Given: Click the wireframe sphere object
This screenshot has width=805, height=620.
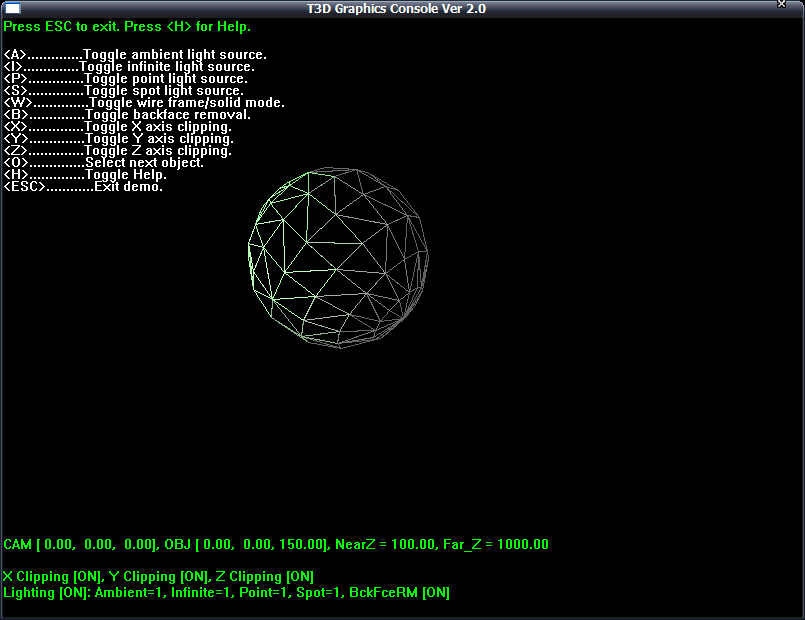Looking at the screenshot, I should 338,258.
